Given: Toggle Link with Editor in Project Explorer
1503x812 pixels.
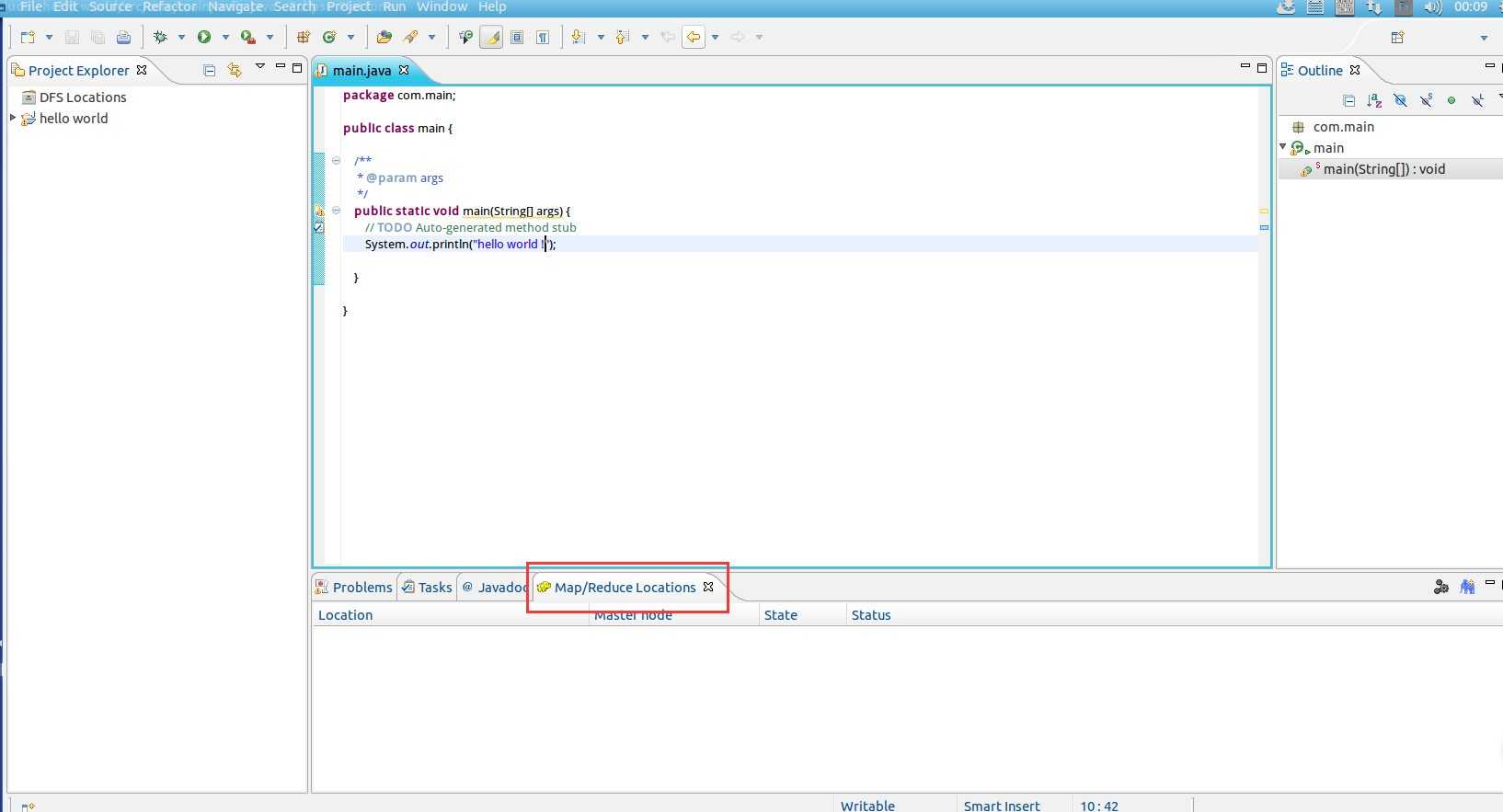Looking at the screenshot, I should coord(235,70).
